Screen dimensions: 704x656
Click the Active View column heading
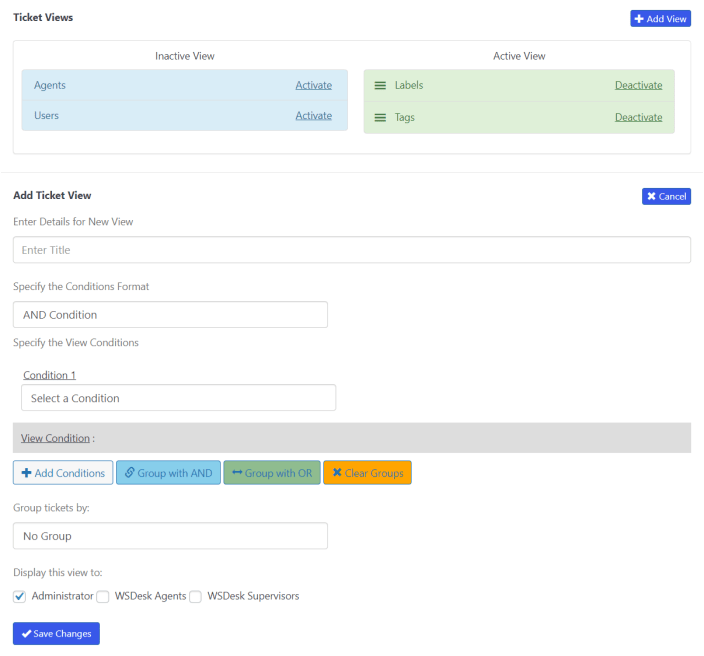click(519, 56)
